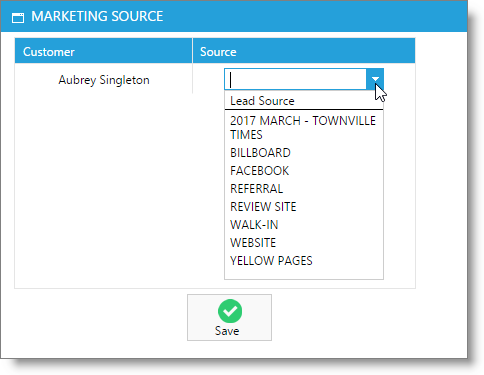This screenshot has height=375, width=484.
Task: Select YELLOW PAGES lead source
Action: point(303,261)
